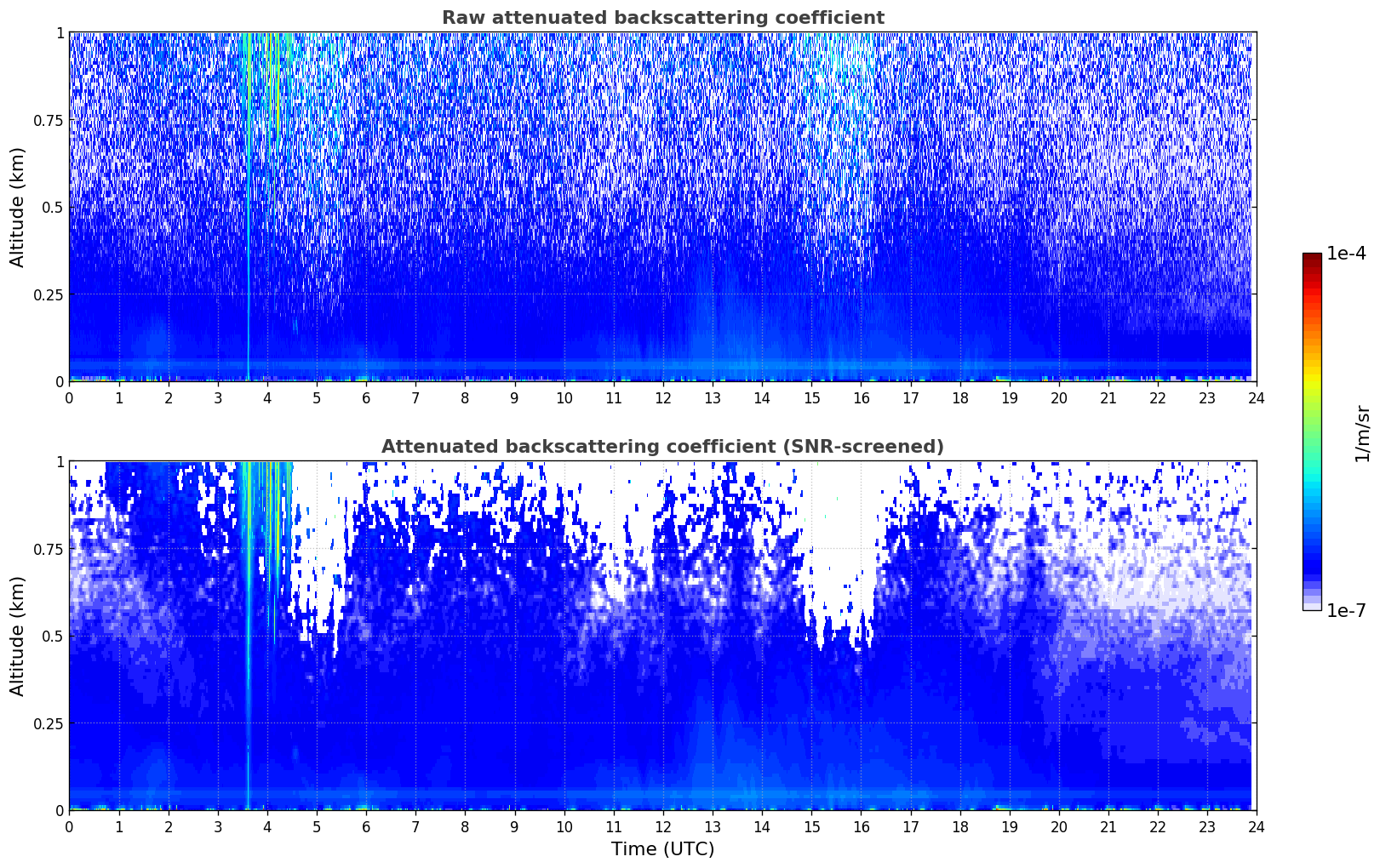The height and width of the screenshot is (868, 1380).
Task: Click the colorbar's '1e-4' maximum label
Action: 1346,254
